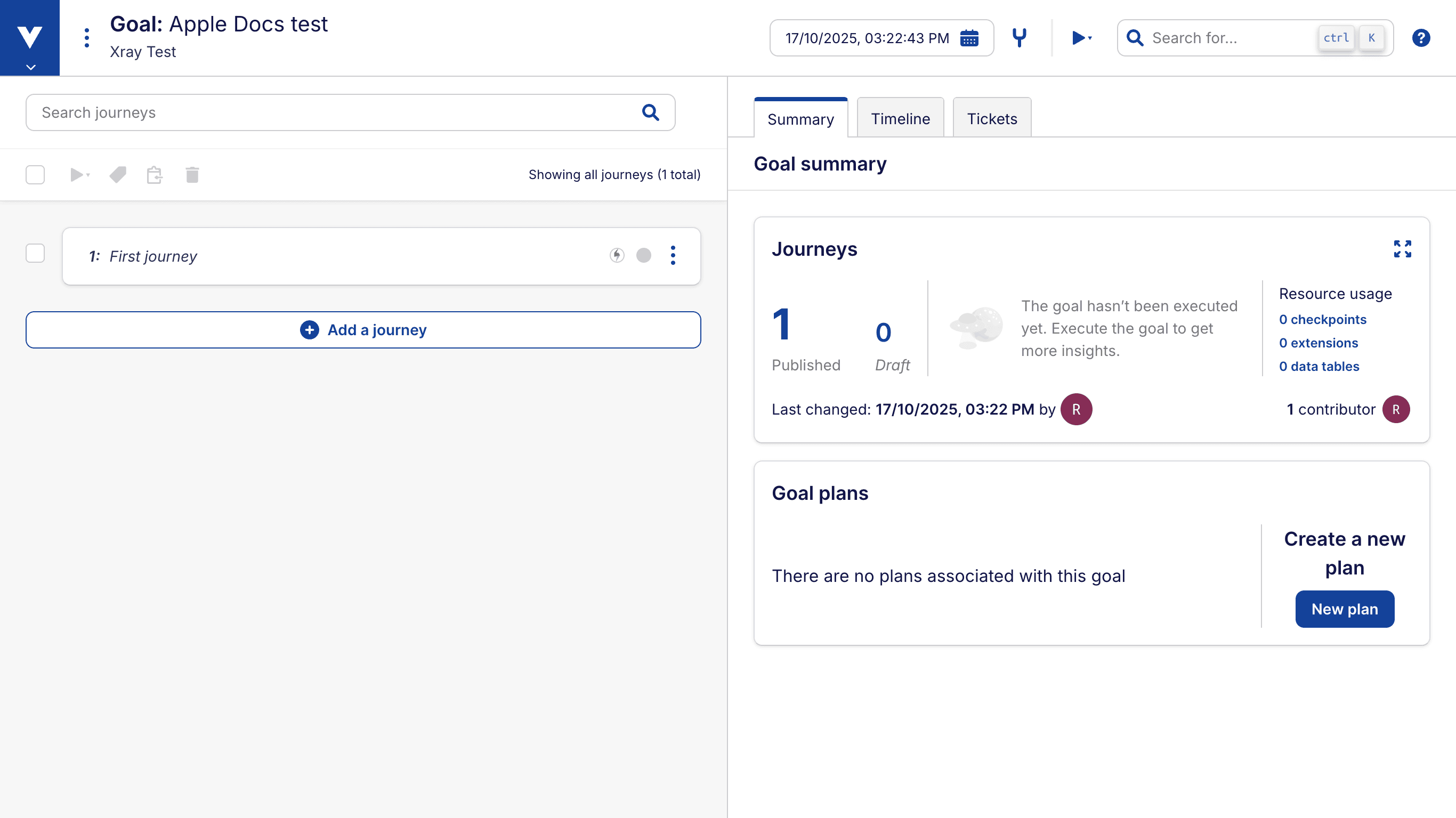This screenshot has height=818, width=1456.
Task: Click the tag icon in journeys toolbar
Action: point(118,175)
